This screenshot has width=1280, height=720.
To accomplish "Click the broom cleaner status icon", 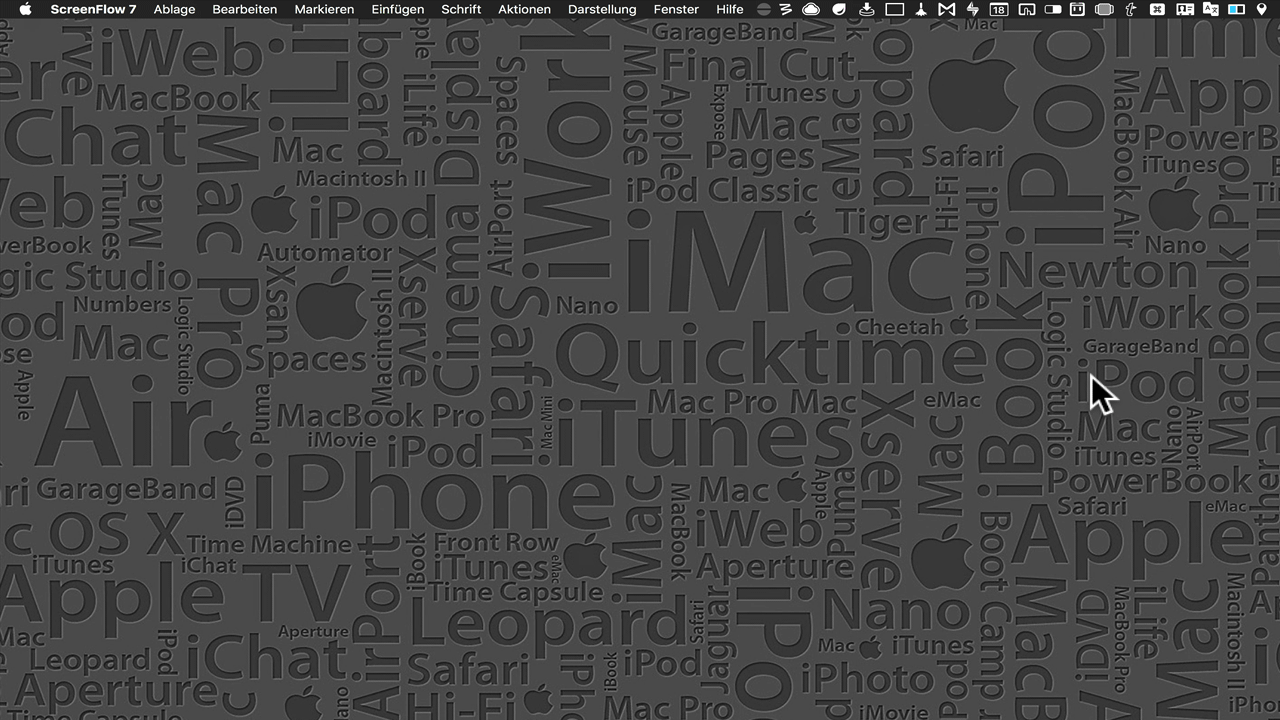I will pos(921,9).
